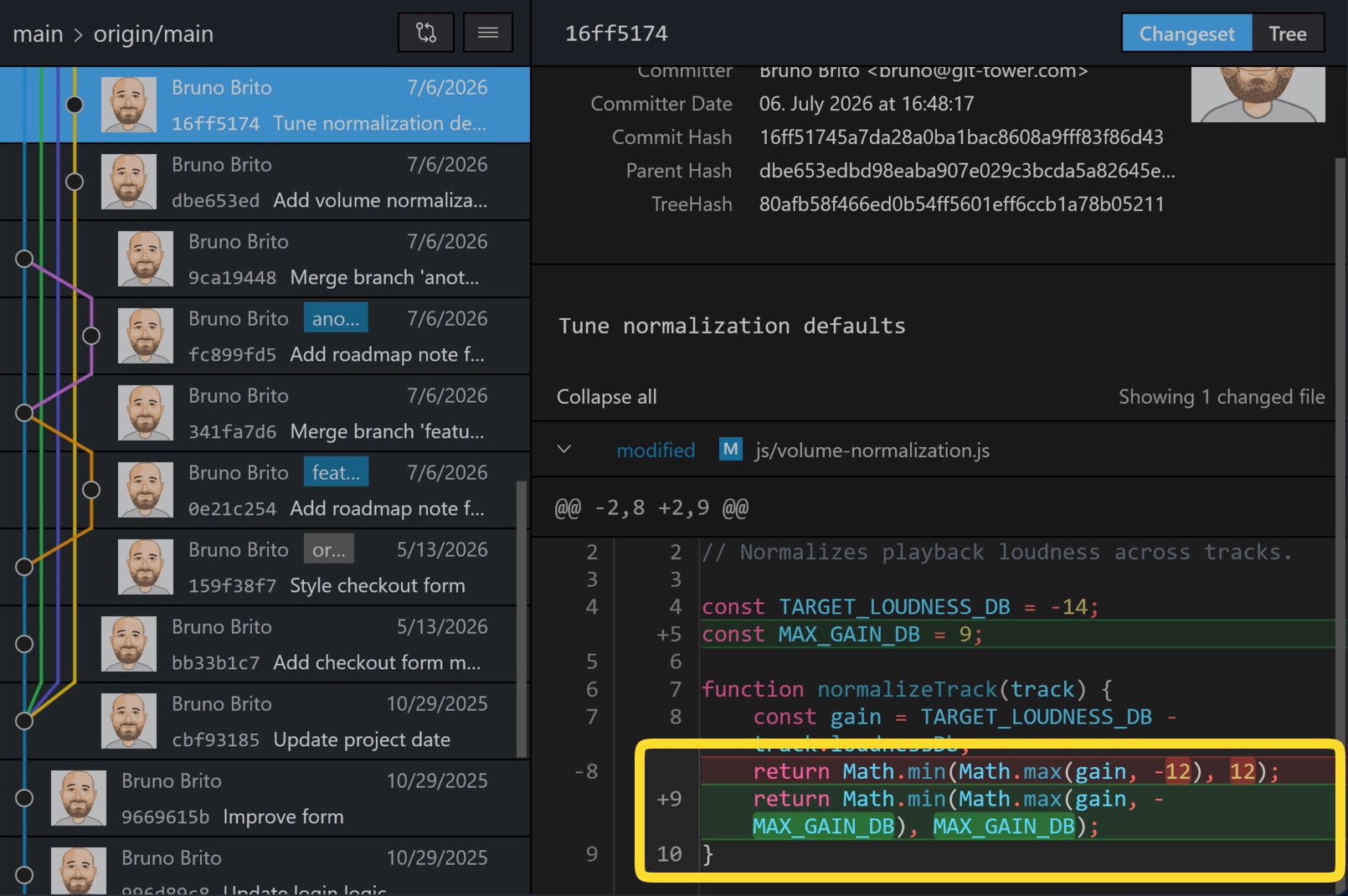Click Bruno Brito avatar on 159f38f7 row

pos(146,567)
